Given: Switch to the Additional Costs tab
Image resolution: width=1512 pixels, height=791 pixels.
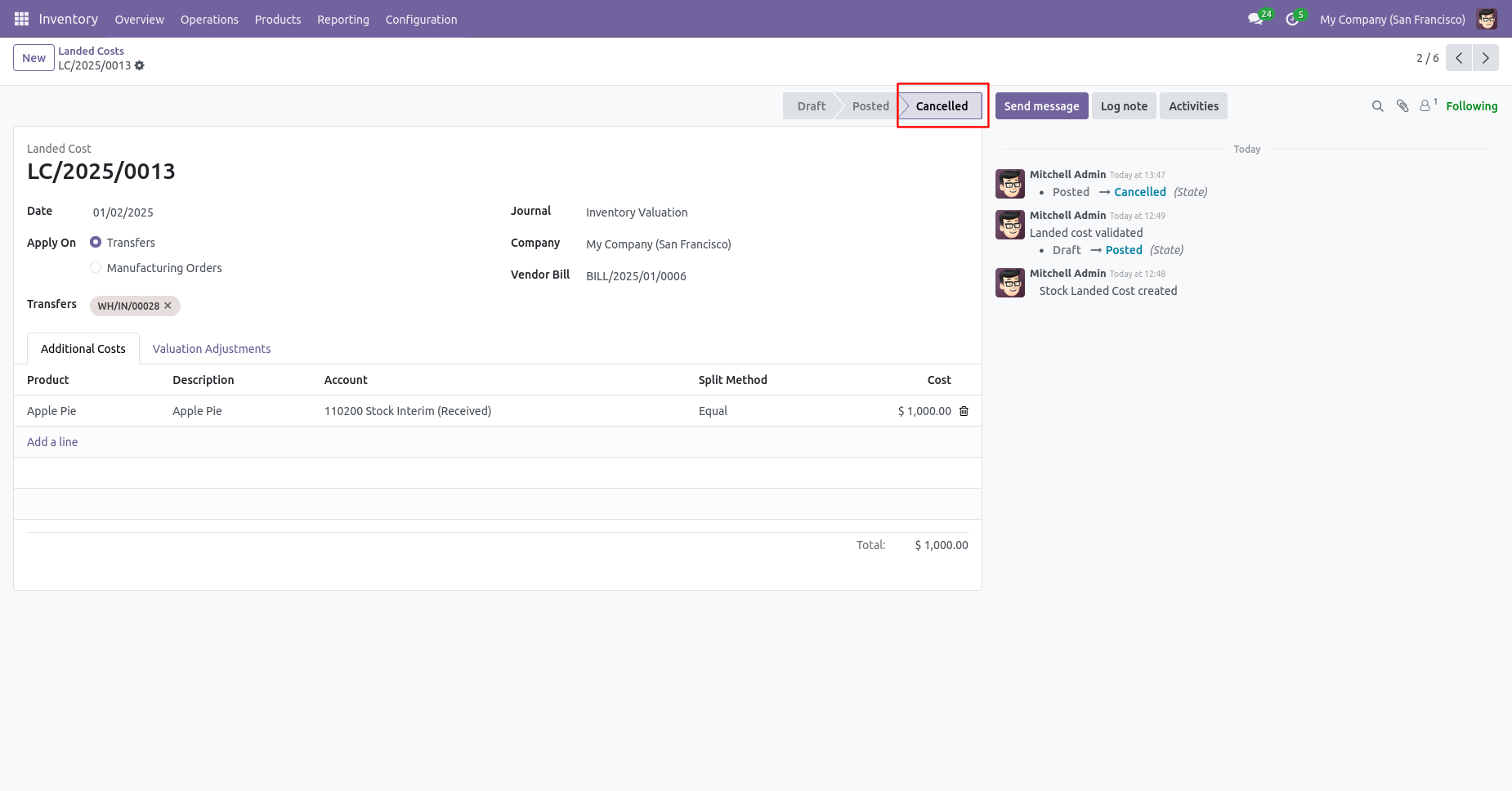Looking at the screenshot, I should (x=83, y=349).
